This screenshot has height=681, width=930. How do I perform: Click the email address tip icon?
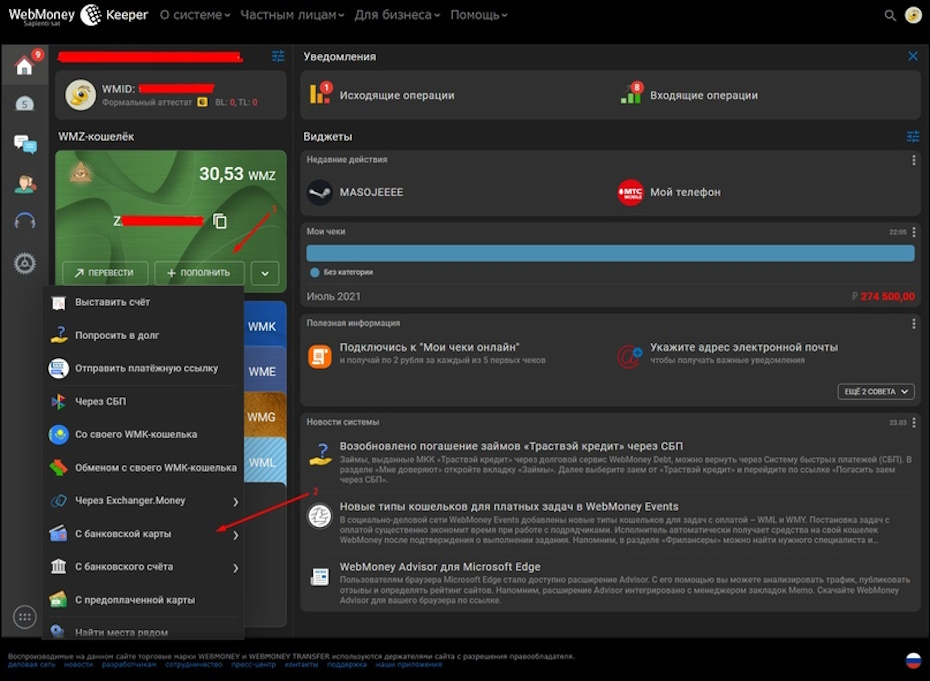pos(629,356)
